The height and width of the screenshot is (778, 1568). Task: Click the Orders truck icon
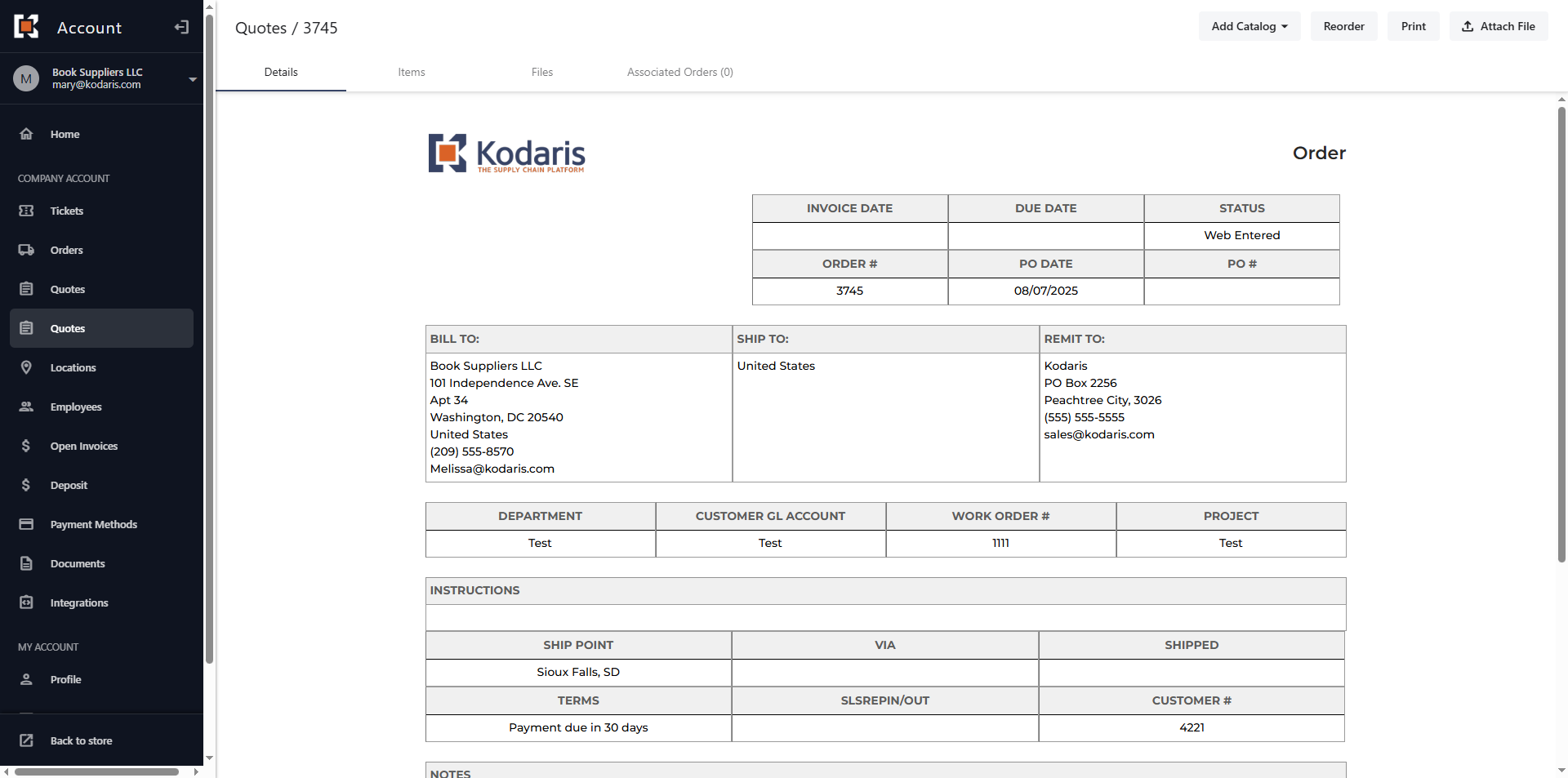click(x=26, y=250)
